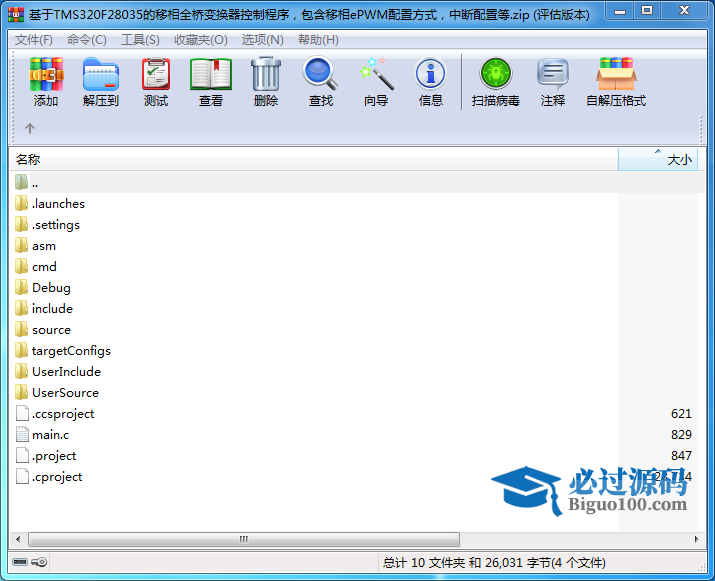Sort by the 名称 column header
The width and height of the screenshot is (715, 581).
click(x=300, y=159)
